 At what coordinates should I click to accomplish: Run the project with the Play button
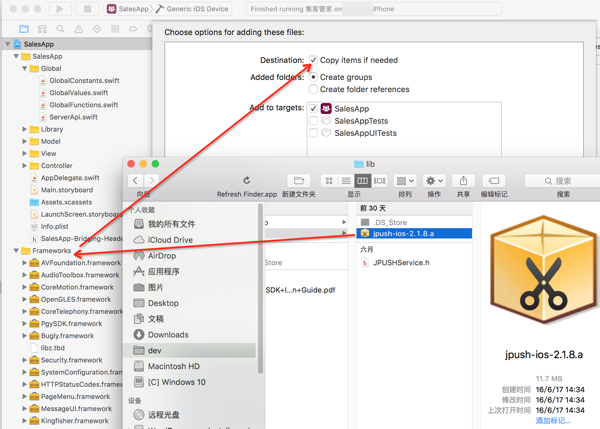(60, 8)
